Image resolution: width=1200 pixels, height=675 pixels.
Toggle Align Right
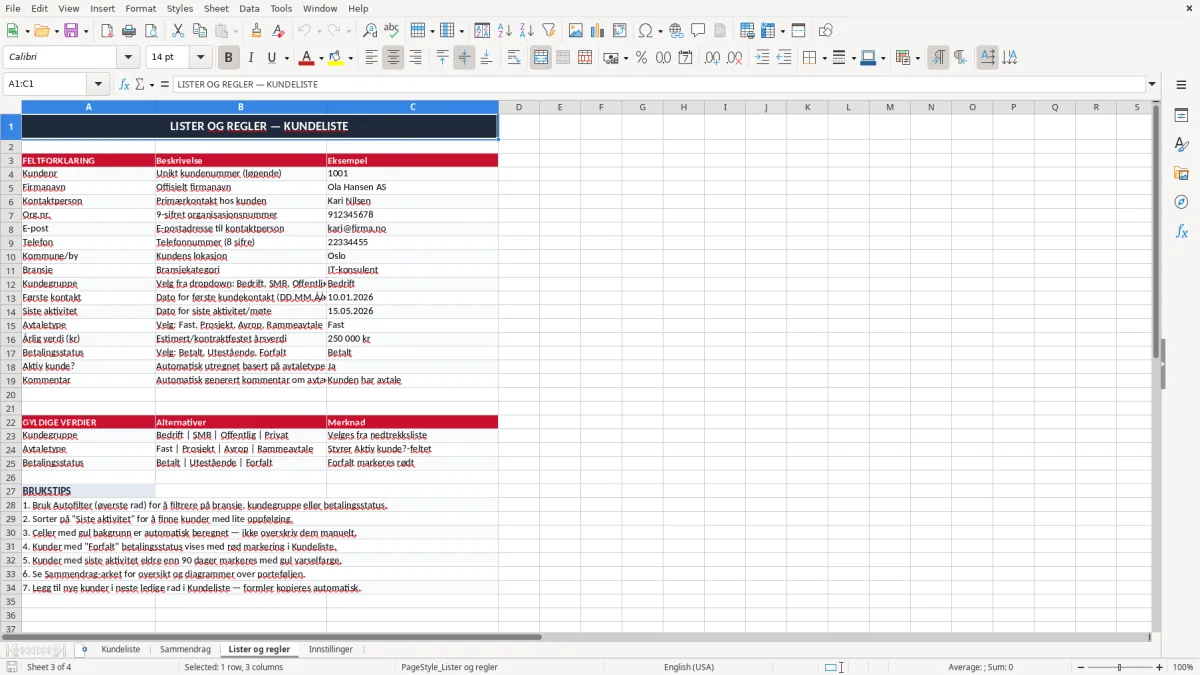pos(415,58)
